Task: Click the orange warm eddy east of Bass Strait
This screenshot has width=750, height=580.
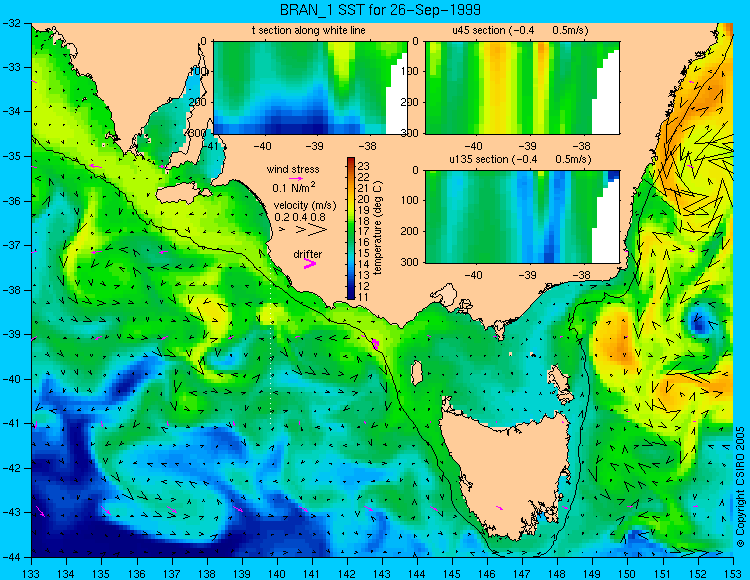Action: coord(617,339)
